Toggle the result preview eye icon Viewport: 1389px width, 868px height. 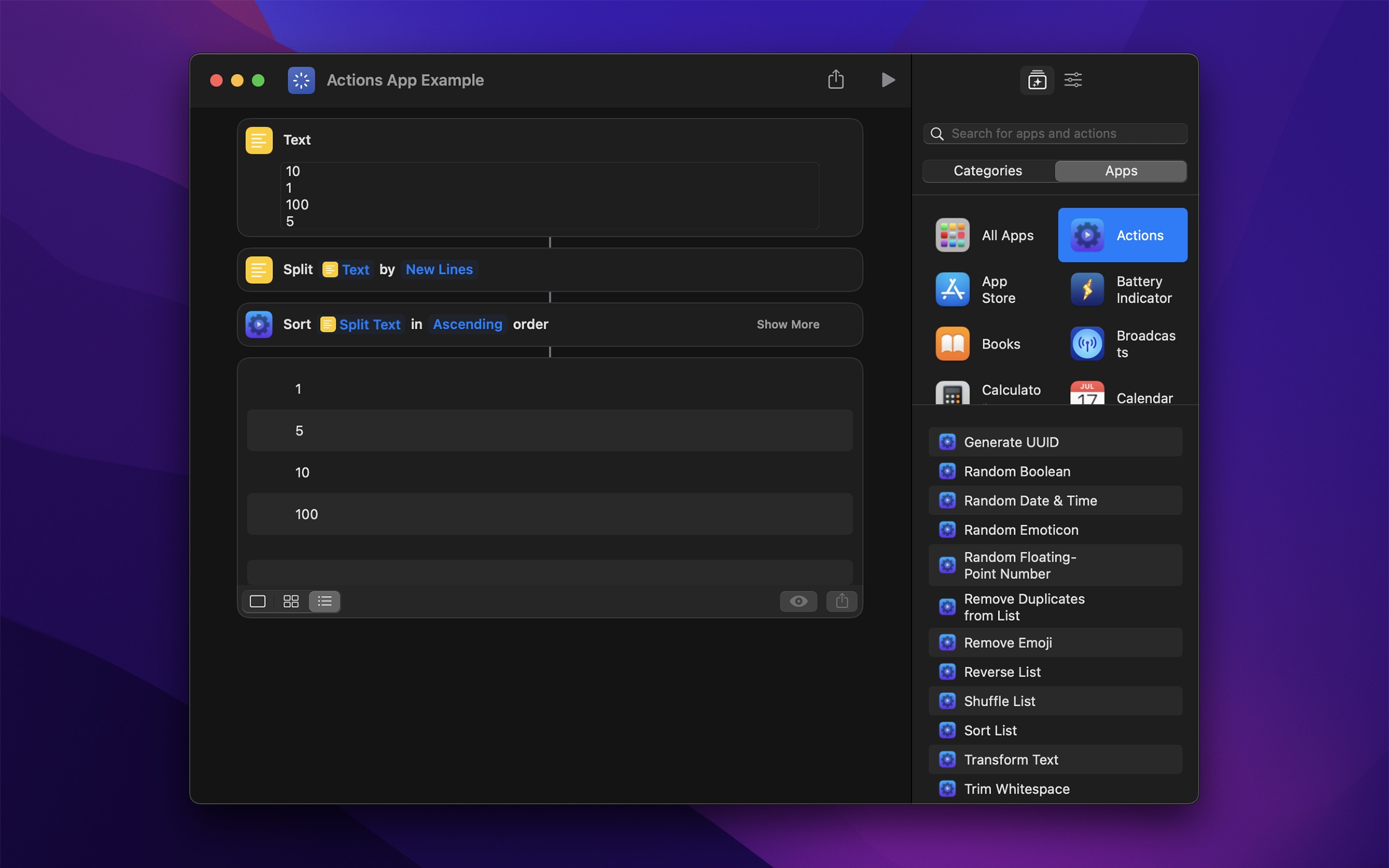coord(798,601)
